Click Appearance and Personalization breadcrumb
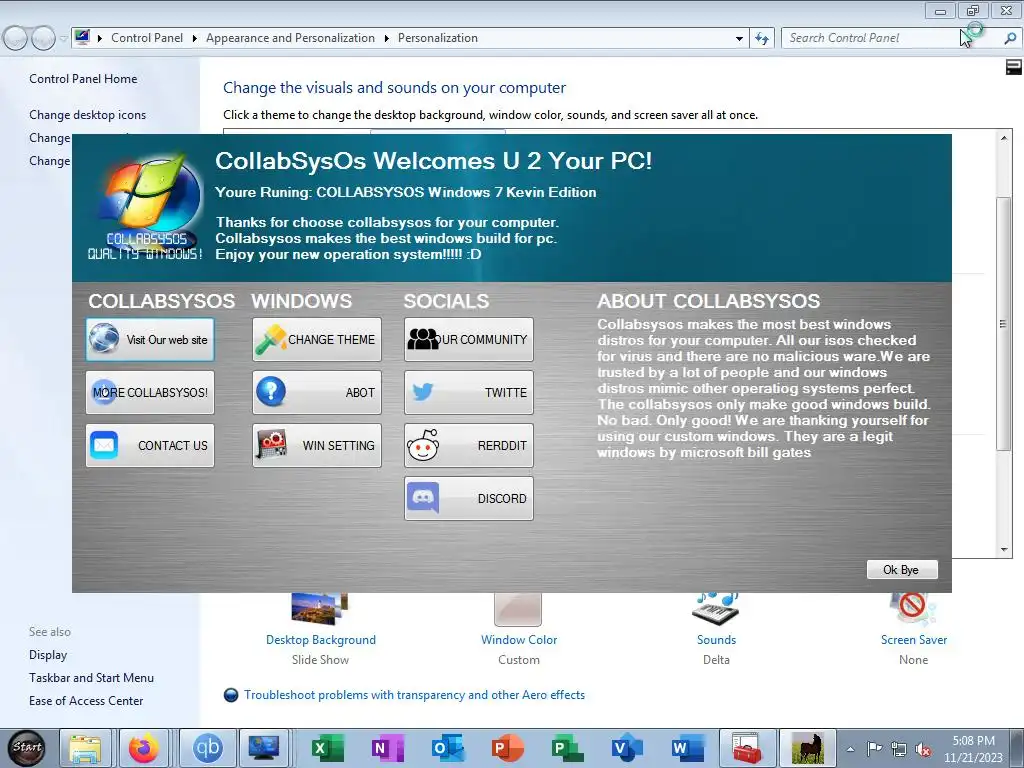1024x768 pixels. point(290,38)
